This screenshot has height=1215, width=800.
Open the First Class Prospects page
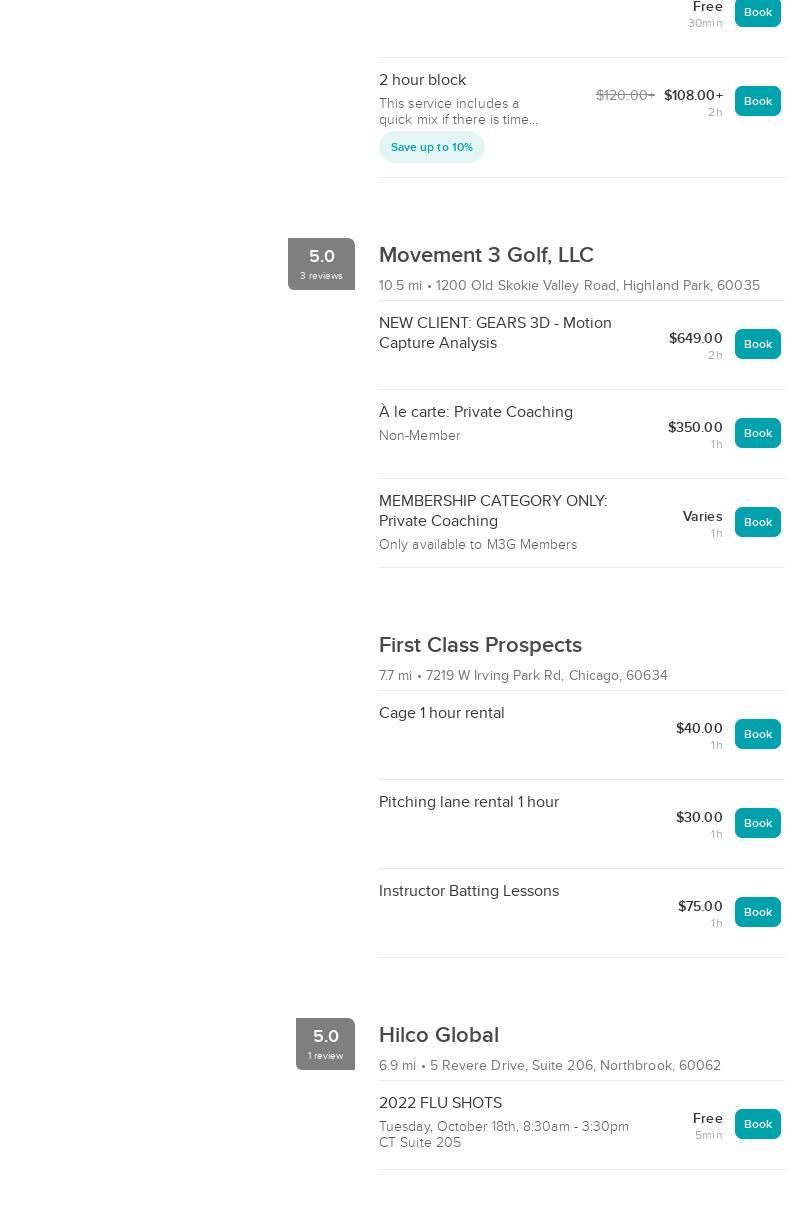click(480, 645)
